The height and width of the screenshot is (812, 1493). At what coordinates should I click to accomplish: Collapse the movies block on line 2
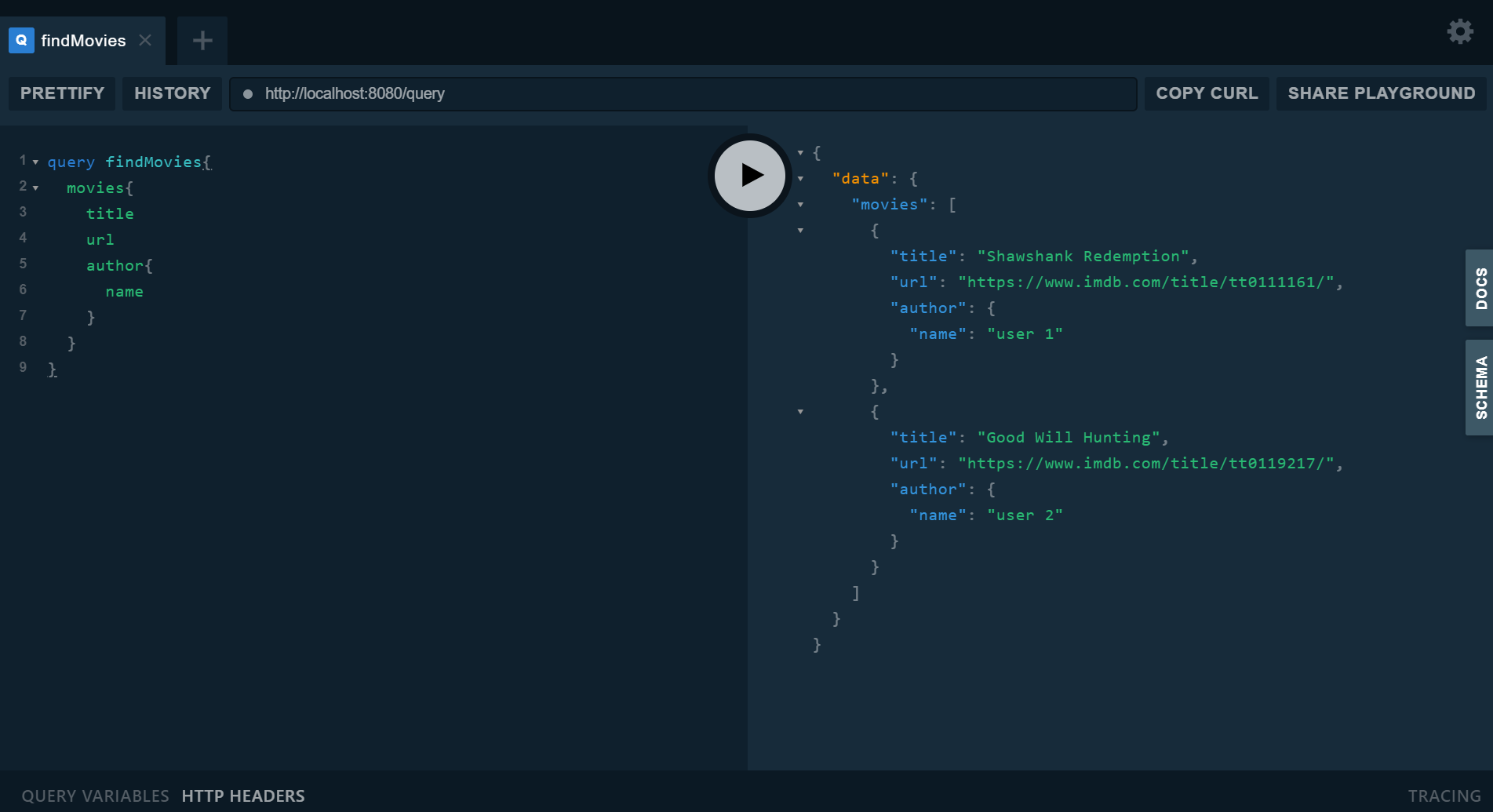tap(35, 188)
